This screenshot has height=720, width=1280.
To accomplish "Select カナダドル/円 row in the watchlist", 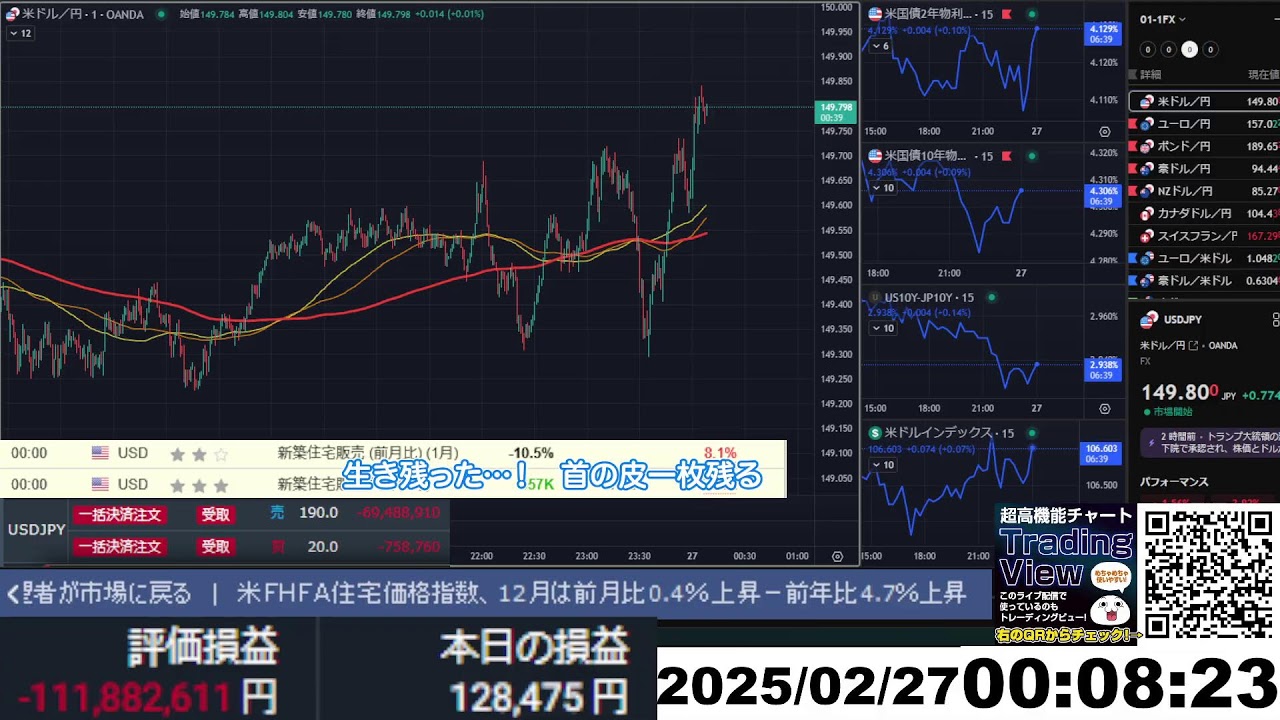I will tap(1205, 213).
